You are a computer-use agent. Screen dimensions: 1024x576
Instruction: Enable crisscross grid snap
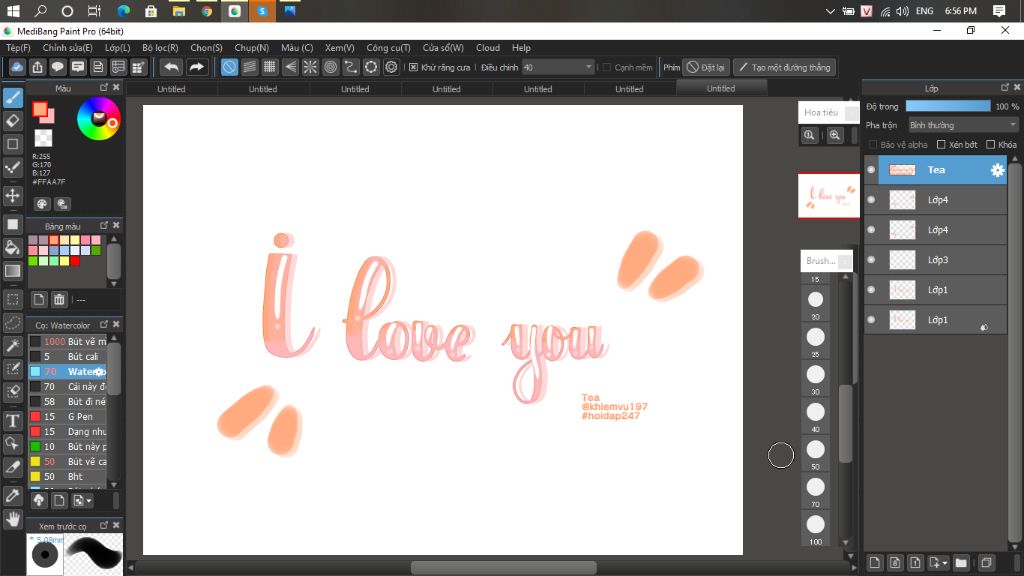point(270,67)
